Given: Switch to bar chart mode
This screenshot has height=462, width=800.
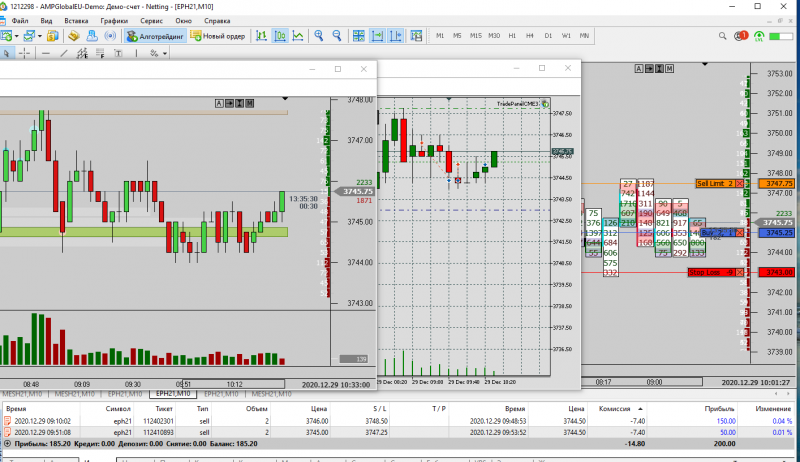Looking at the screenshot, I should tap(261, 36).
